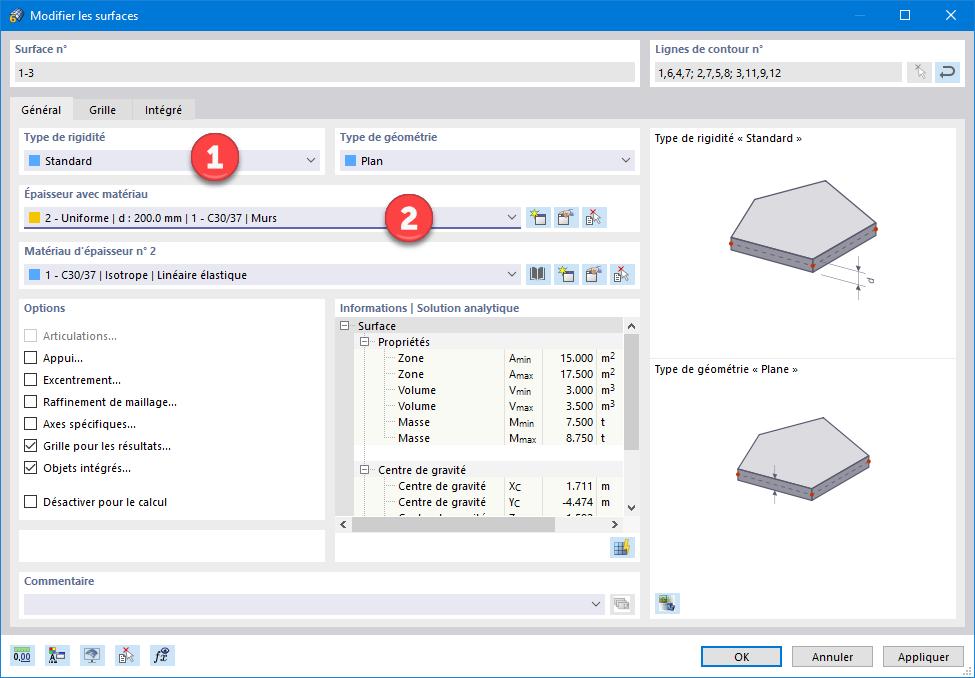Switch to the Intégré tab
The width and height of the screenshot is (975, 678).
[x=164, y=110]
